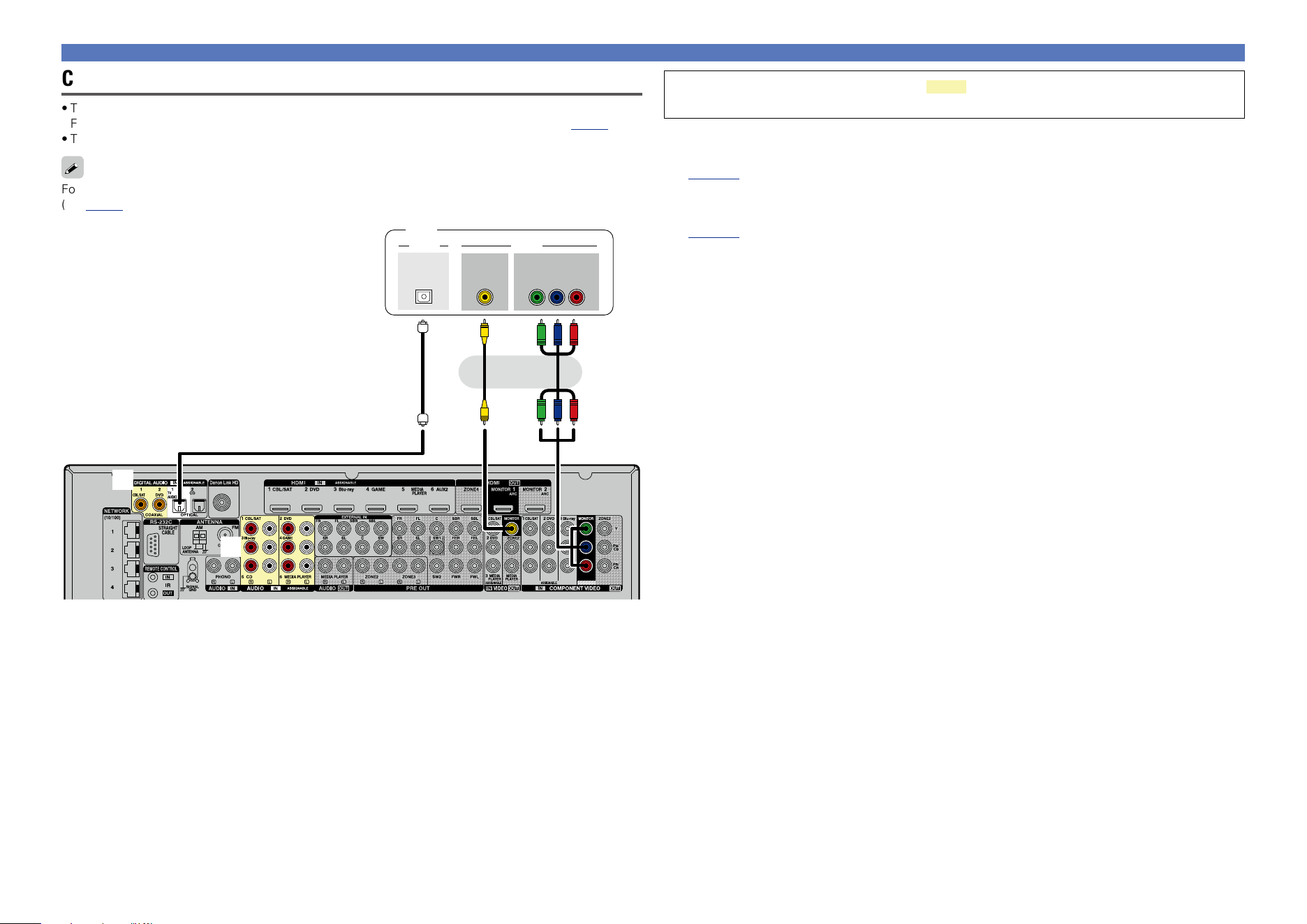1307x924 pixels.
Task: Click the optical 2 CD input jack
Action: (x=198, y=505)
